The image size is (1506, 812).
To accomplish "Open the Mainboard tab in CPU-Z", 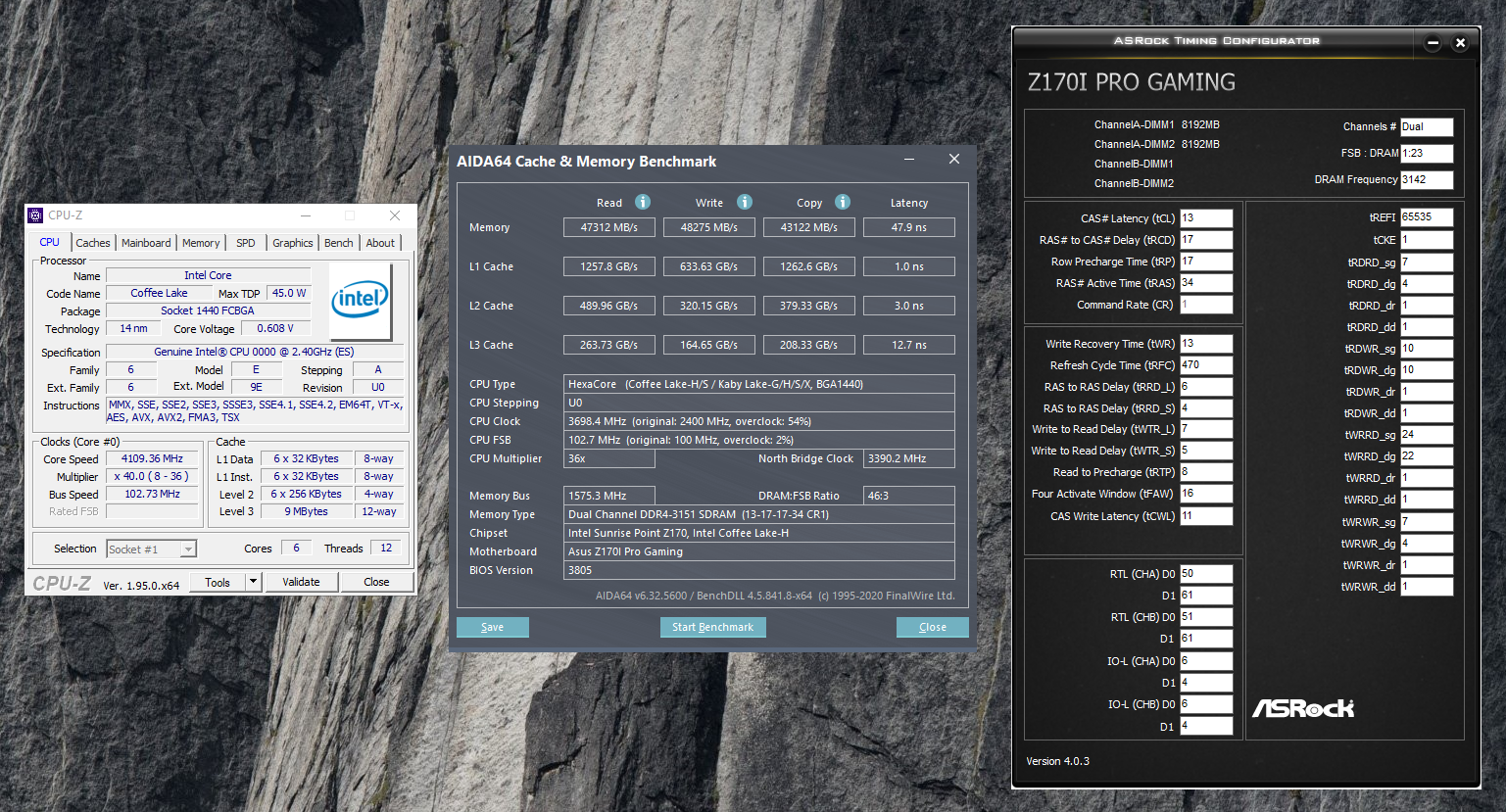I will point(146,243).
